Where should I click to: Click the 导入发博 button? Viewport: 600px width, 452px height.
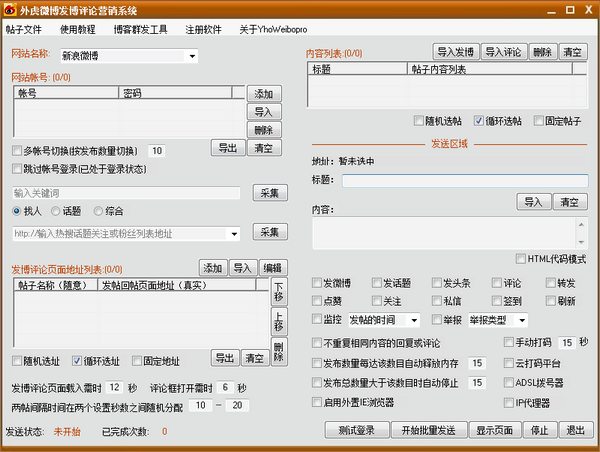pos(455,51)
